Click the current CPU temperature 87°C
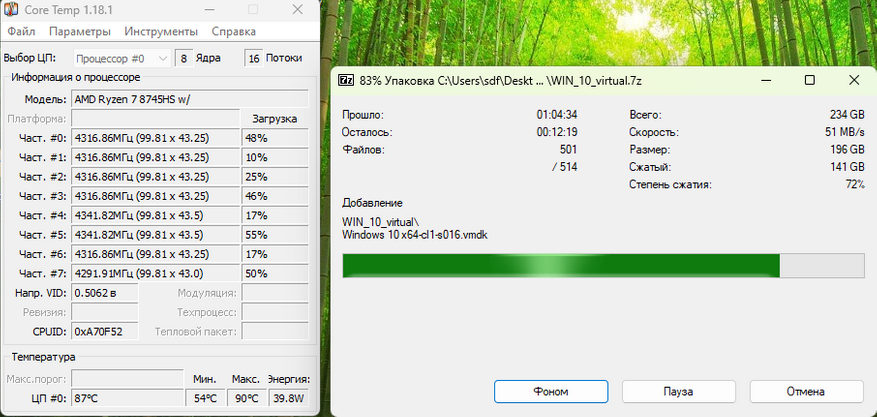Screen dimensions: 877x417 pos(128,399)
